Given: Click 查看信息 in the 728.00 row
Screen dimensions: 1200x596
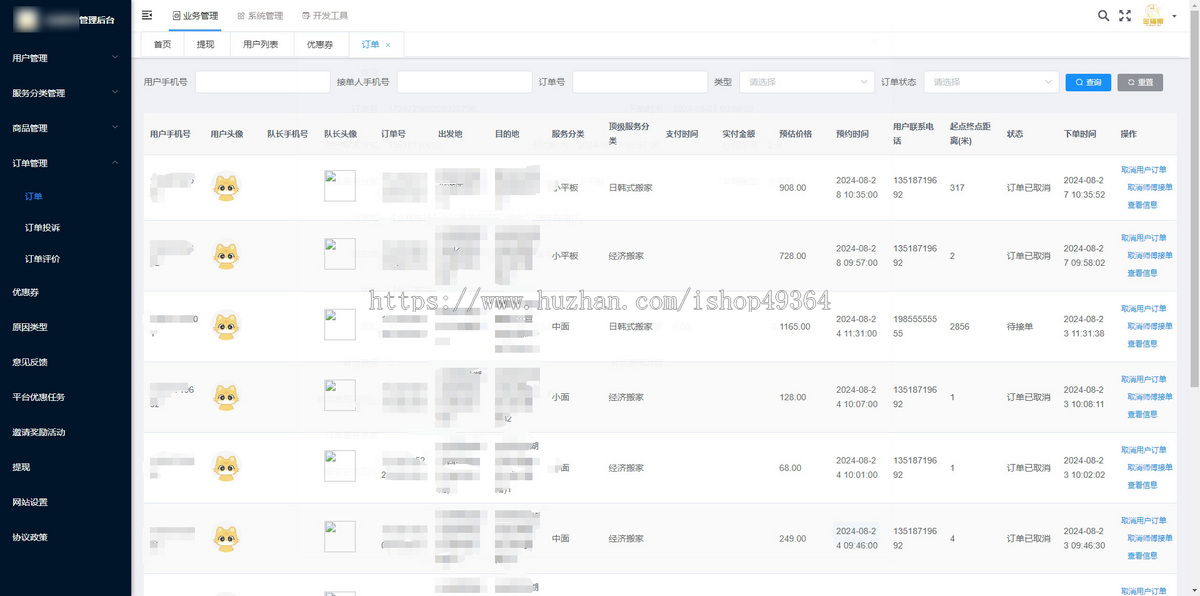Looking at the screenshot, I should (1142, 273).
